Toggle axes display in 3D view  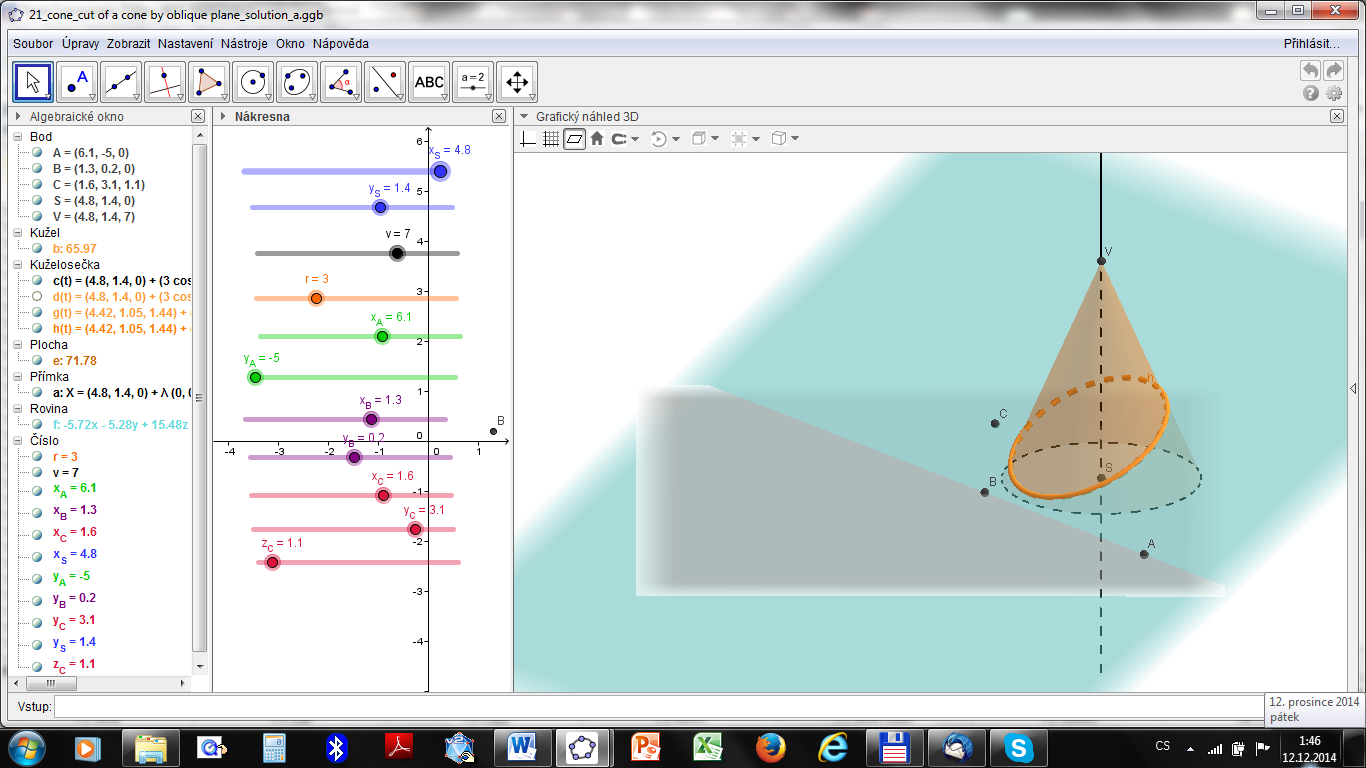530,139
